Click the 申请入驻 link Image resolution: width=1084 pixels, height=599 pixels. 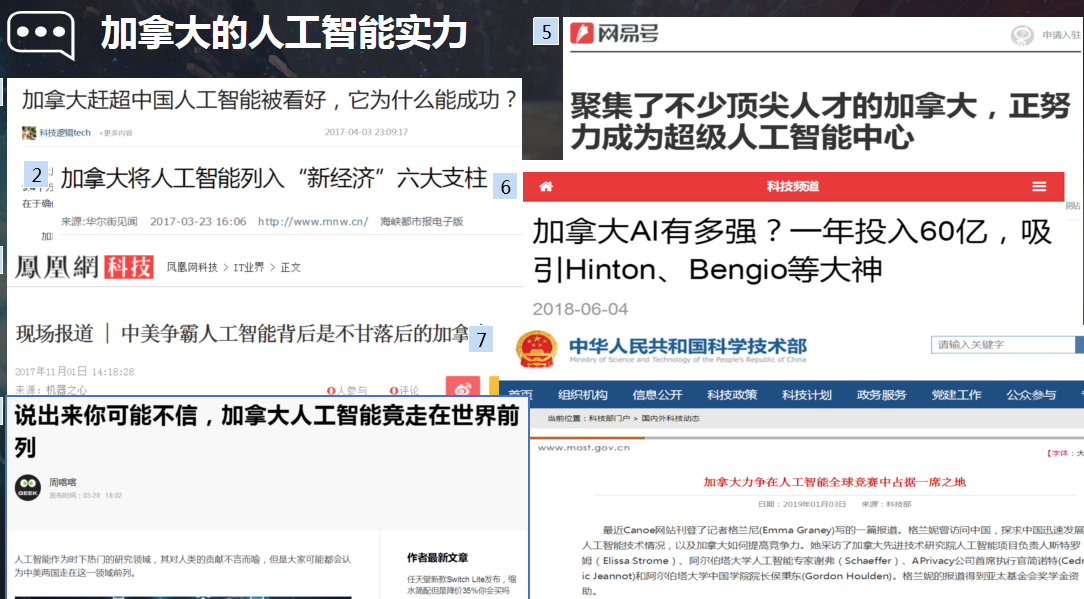(1060, 35)
